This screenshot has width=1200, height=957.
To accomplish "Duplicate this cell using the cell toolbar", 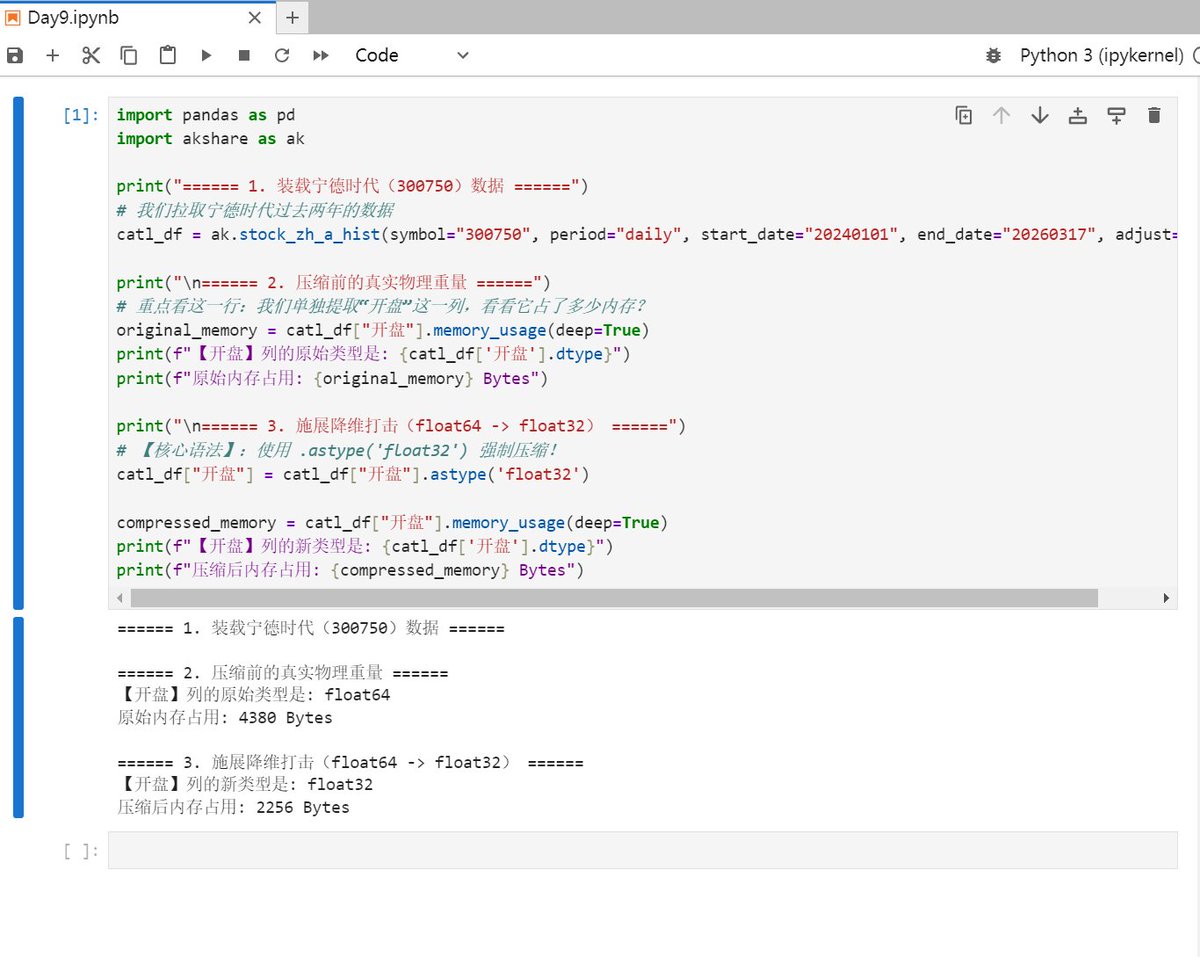I will coord(964,115).
